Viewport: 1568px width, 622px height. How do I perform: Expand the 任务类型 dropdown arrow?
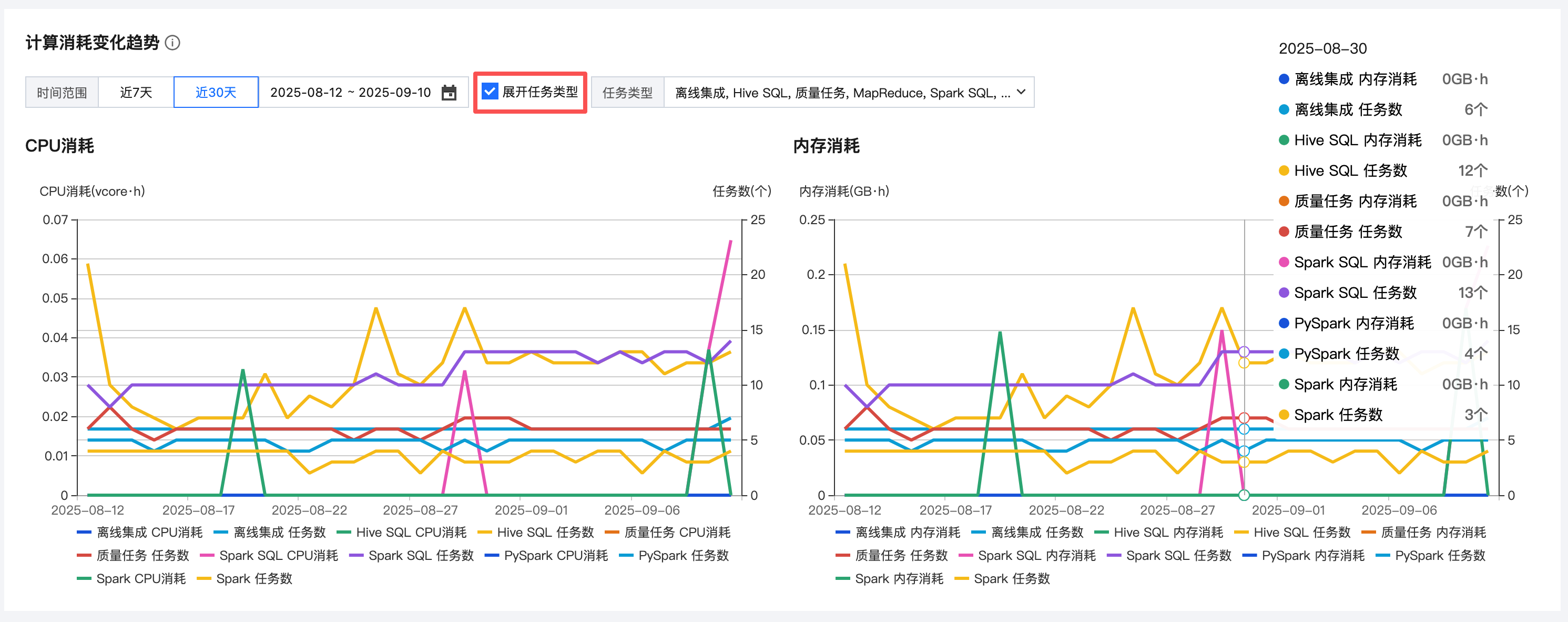[1021, 92]
